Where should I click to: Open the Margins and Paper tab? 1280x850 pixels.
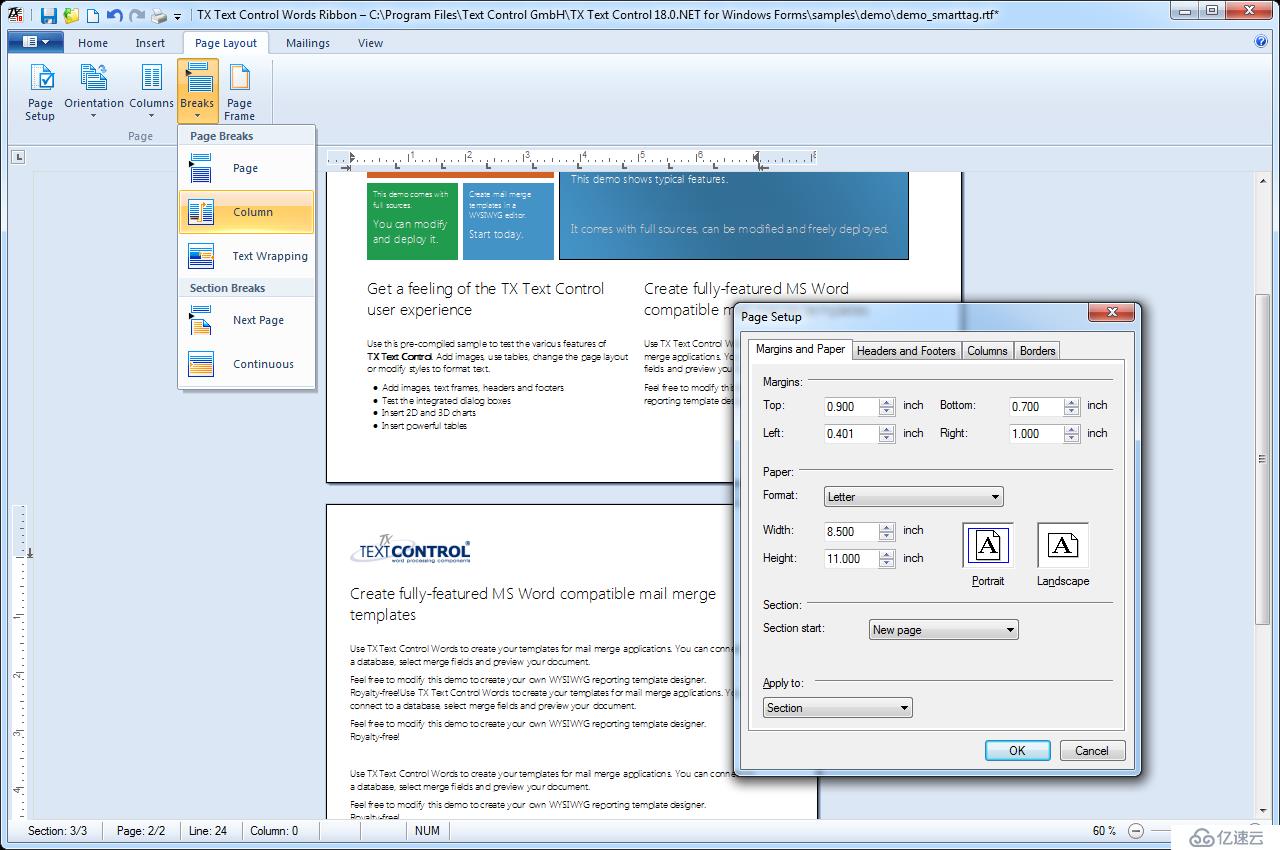[x=800, y=349]
